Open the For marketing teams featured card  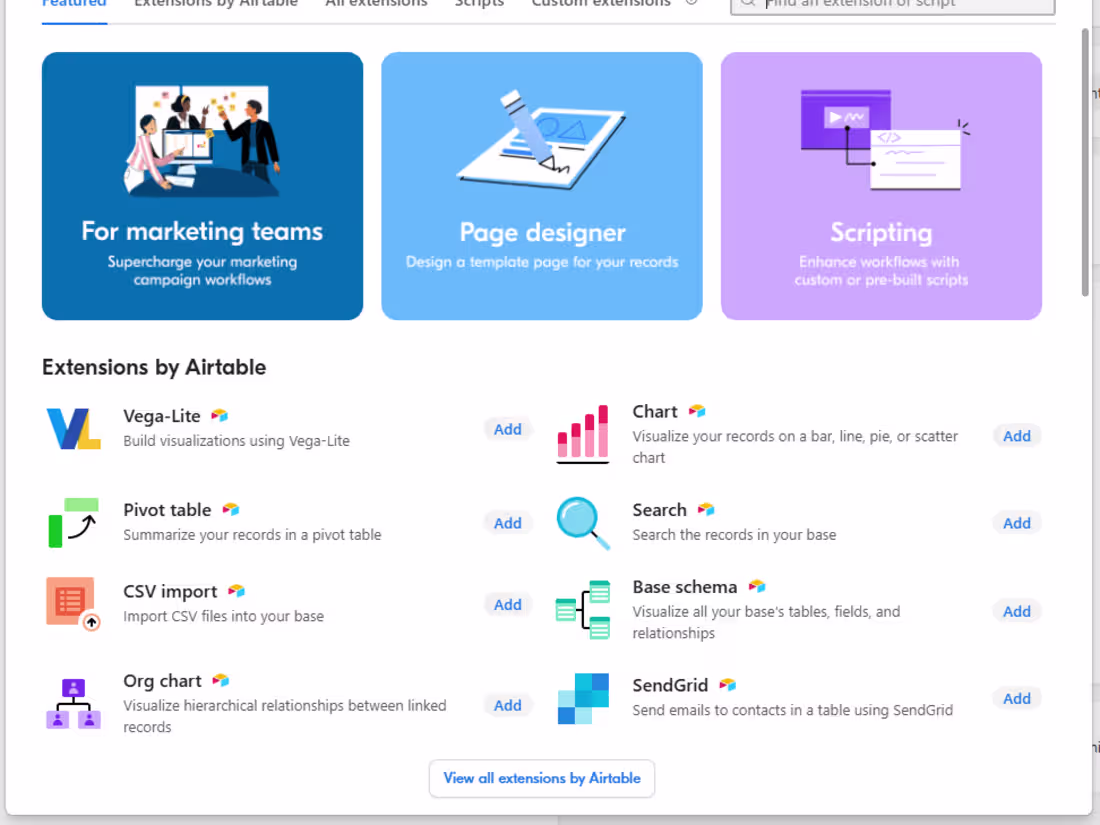[x=202, y=186]
